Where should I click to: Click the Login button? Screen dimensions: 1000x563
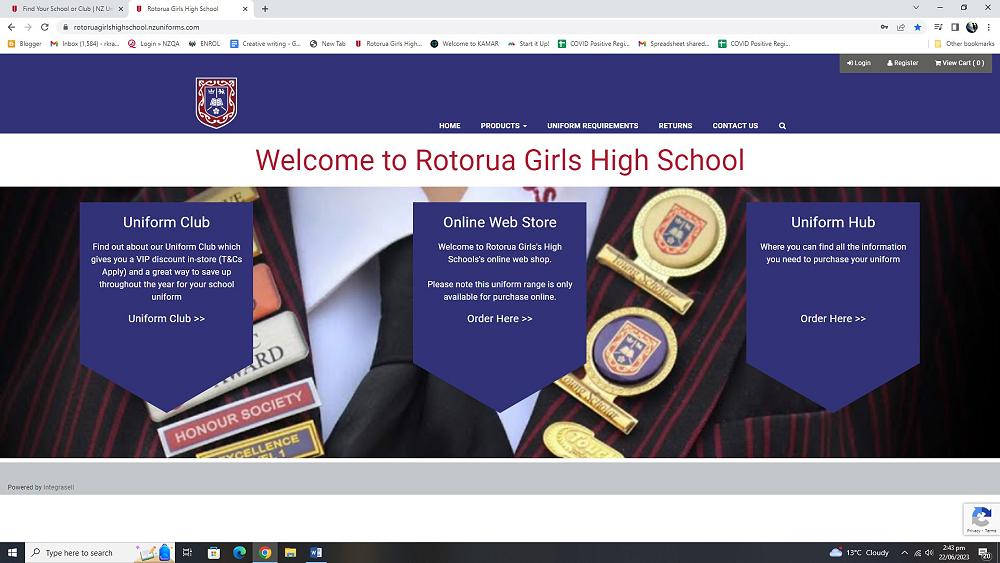858,63
